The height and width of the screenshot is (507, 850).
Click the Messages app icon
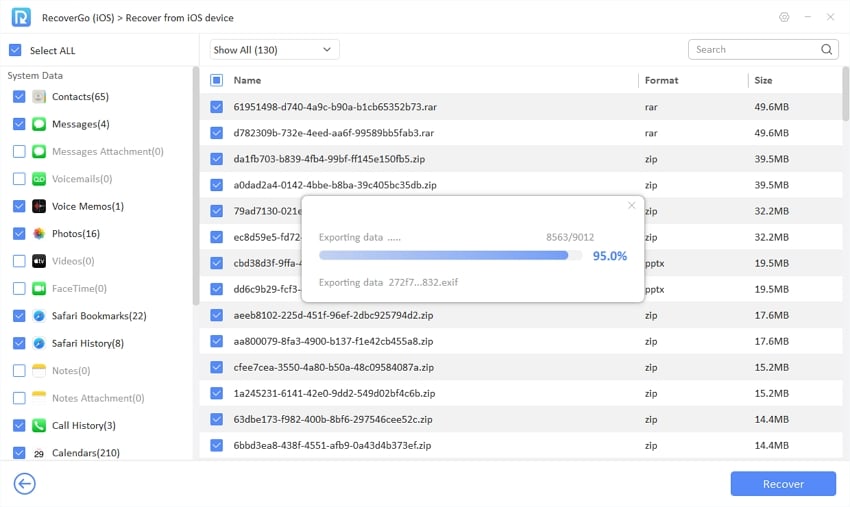tap(39, 124)
